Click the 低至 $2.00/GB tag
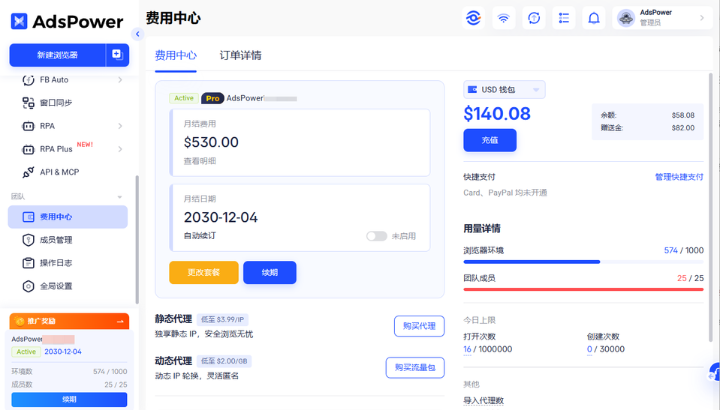The image size is (720, 410). click(224, 361)
